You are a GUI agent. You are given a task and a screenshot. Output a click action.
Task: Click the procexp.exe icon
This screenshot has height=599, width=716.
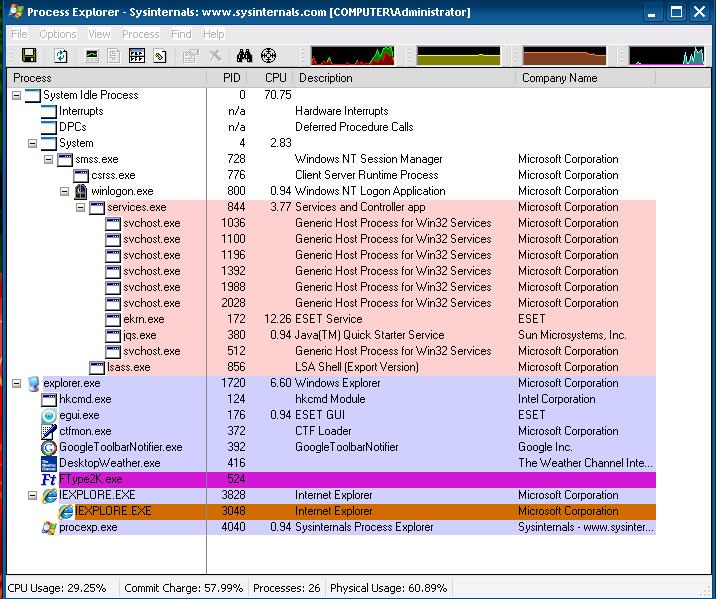[49, 527]
